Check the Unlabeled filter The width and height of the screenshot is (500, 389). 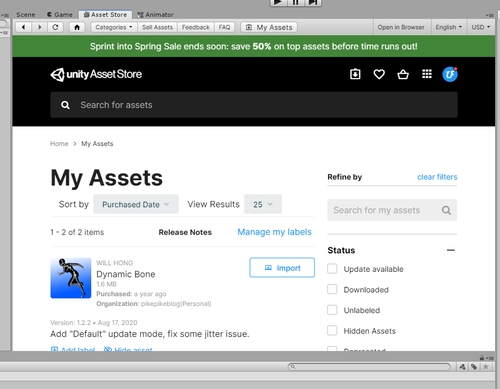[332, 310]
